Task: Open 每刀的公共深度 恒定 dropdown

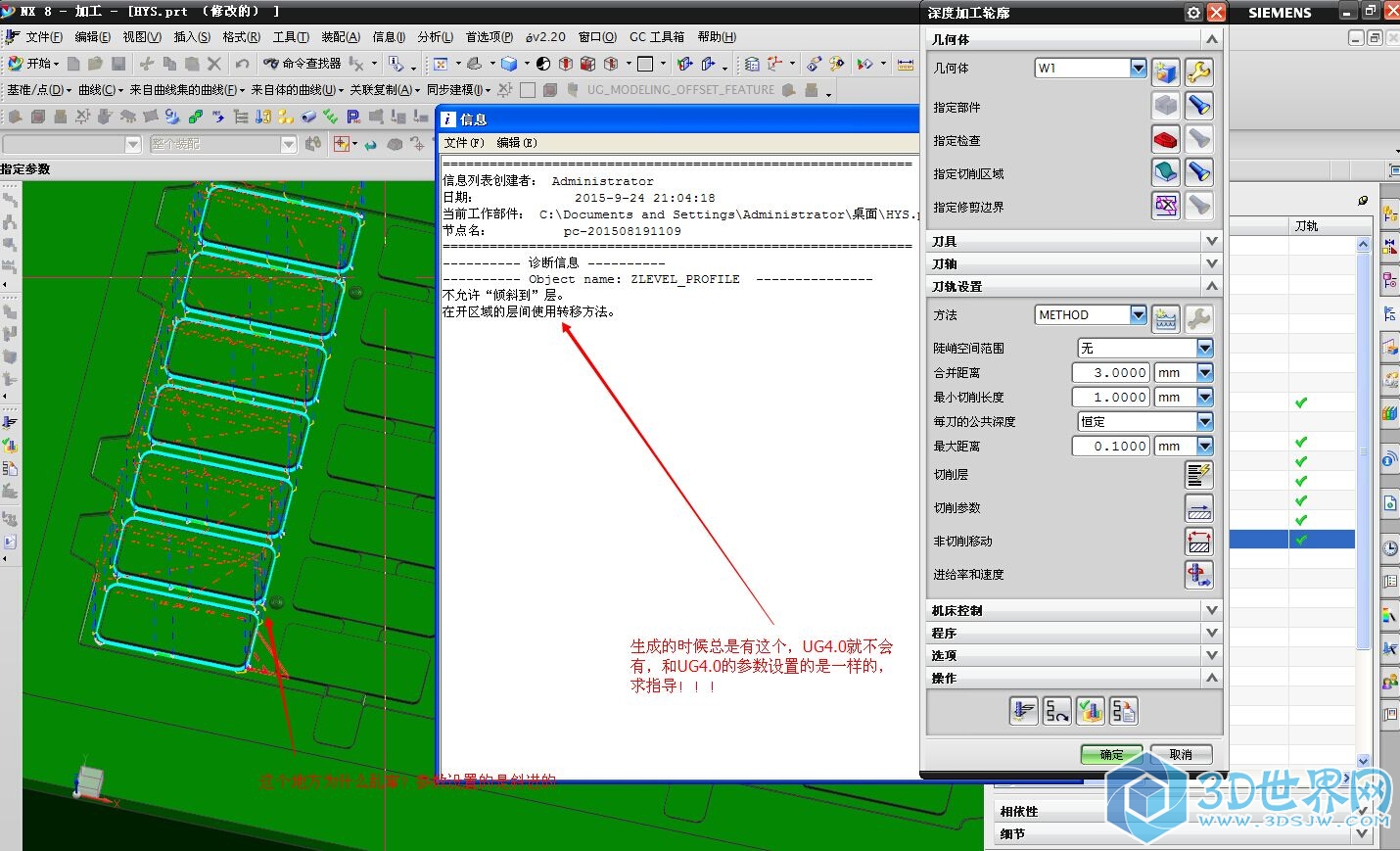Action: (1205, 421)
